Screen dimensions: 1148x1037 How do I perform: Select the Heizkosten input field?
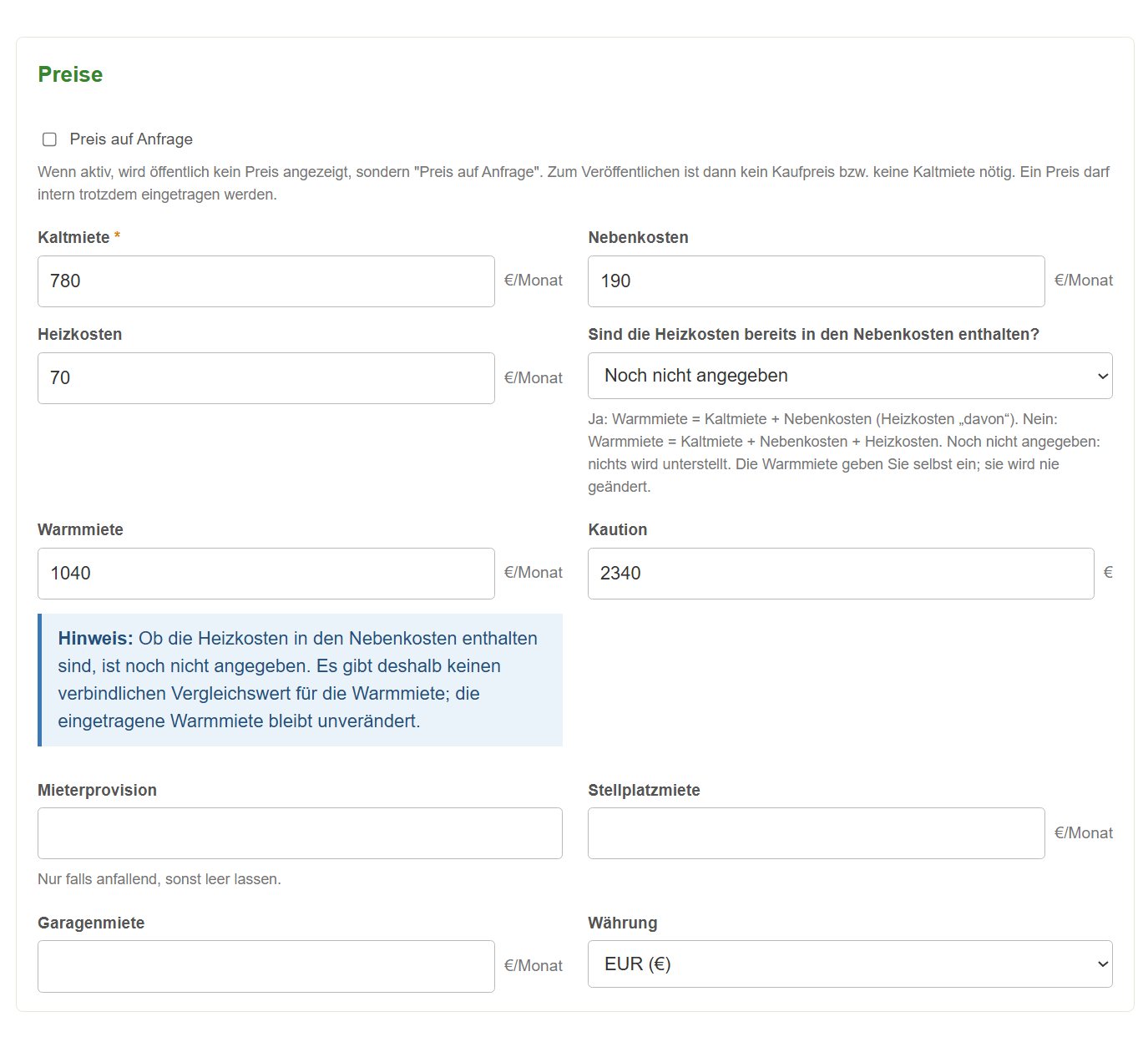point(266,378)
